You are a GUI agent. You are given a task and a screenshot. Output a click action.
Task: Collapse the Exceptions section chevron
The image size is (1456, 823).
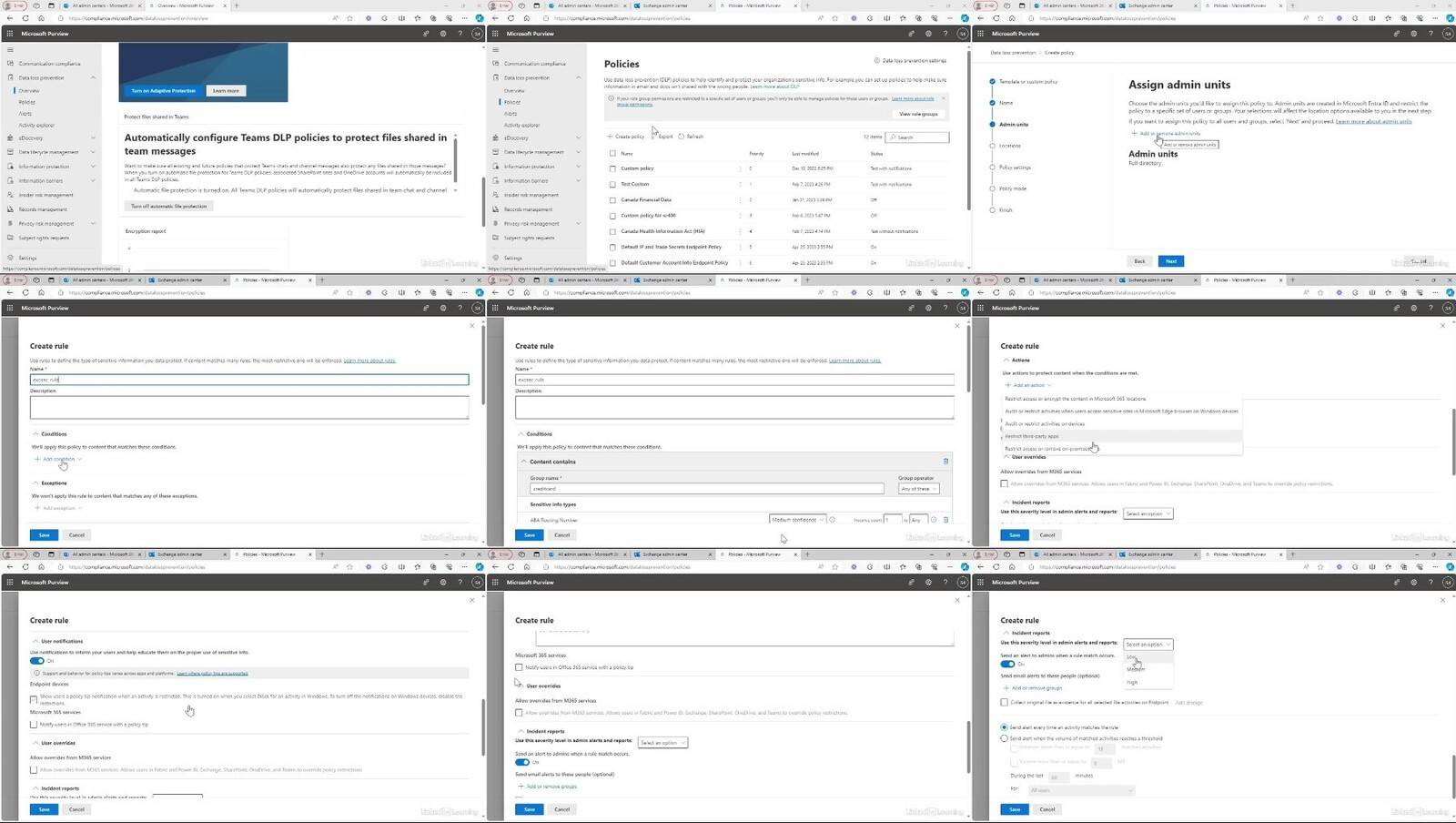coord(35,483)
